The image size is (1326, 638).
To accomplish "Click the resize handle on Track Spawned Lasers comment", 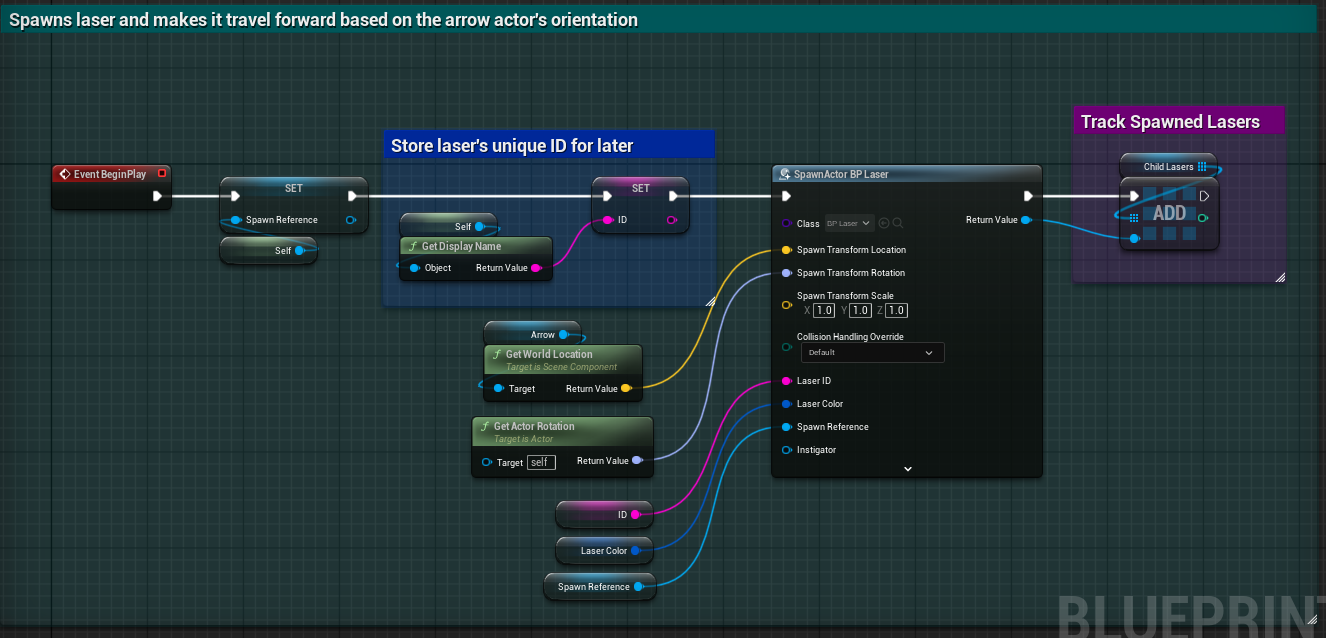I will [1281, 277].
